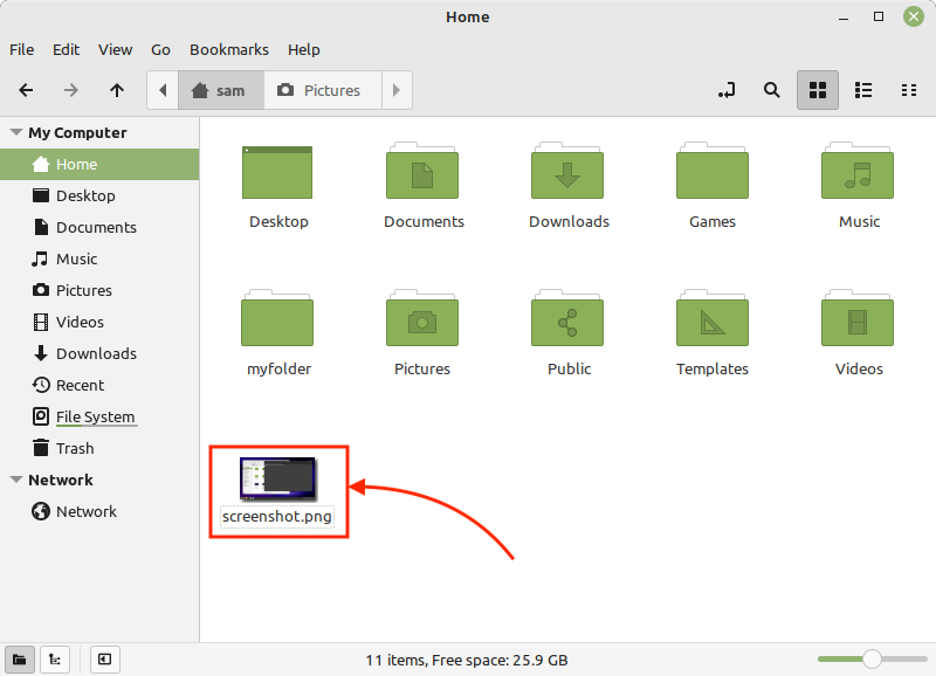
Task: Select Documents in the sidebar
Action: [100, 228]
